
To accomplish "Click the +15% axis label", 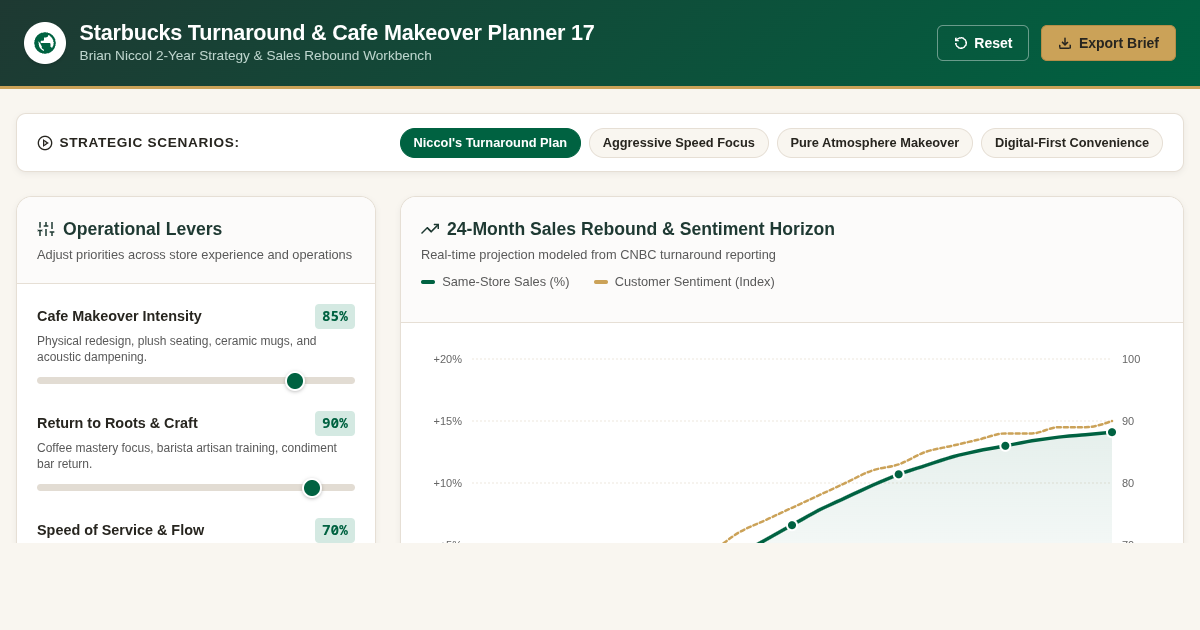I will [447, 421].
